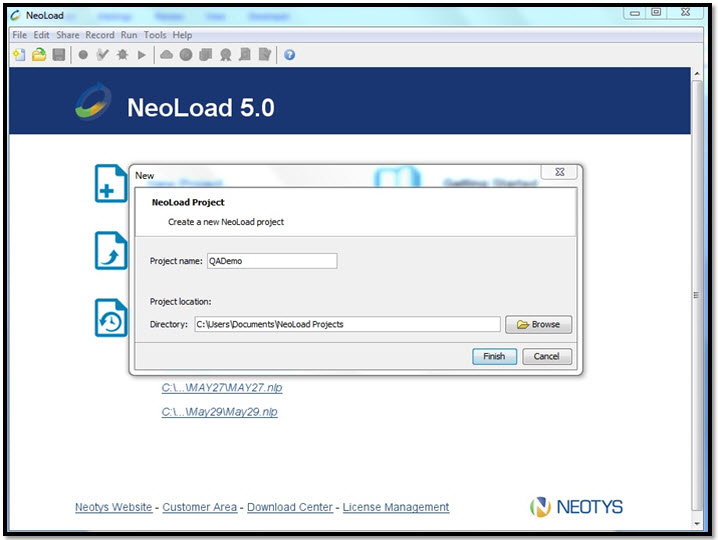The image size is (718, 540).
Task: Click the Start Recording round toolbar icon
Action: pos(83,55)
